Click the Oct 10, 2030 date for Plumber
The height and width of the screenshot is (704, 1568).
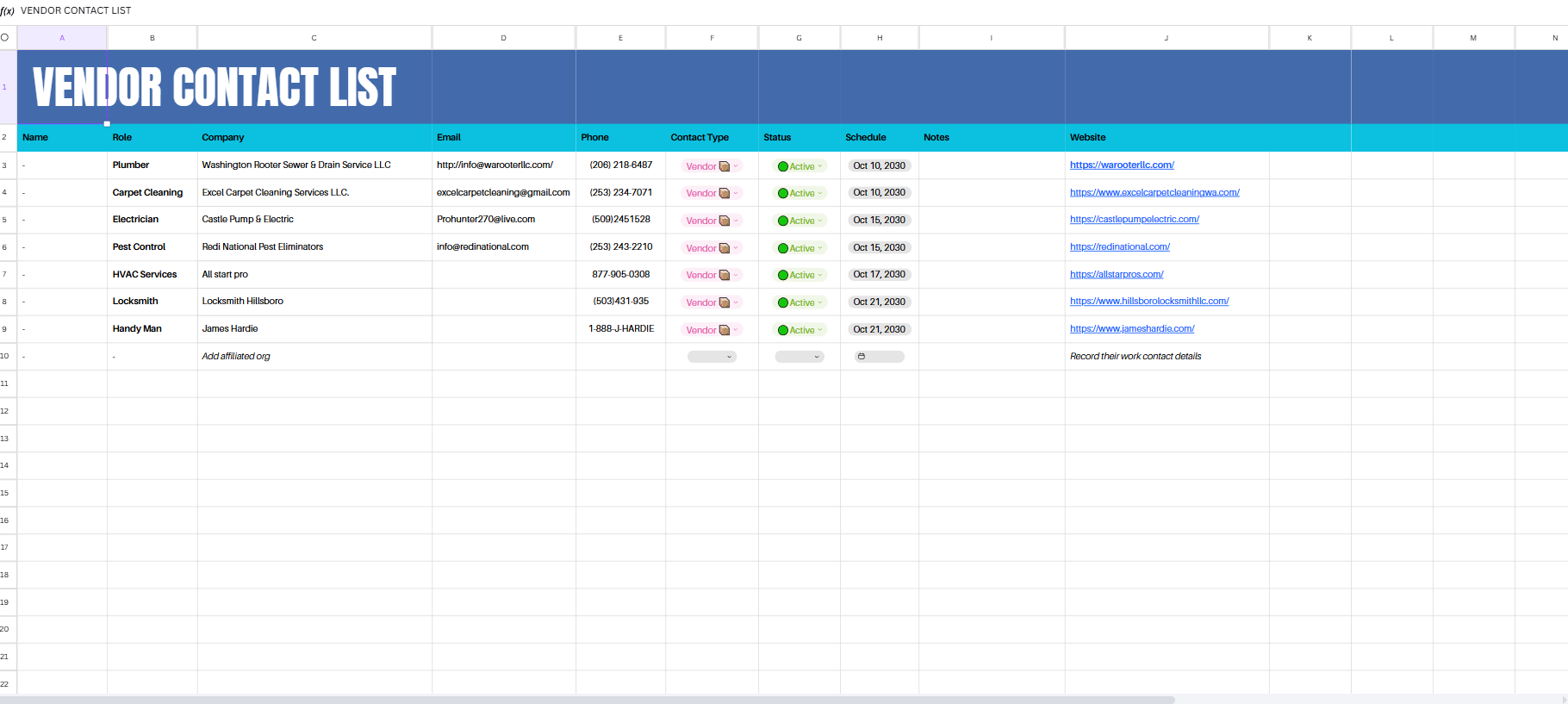pos(879,165)
